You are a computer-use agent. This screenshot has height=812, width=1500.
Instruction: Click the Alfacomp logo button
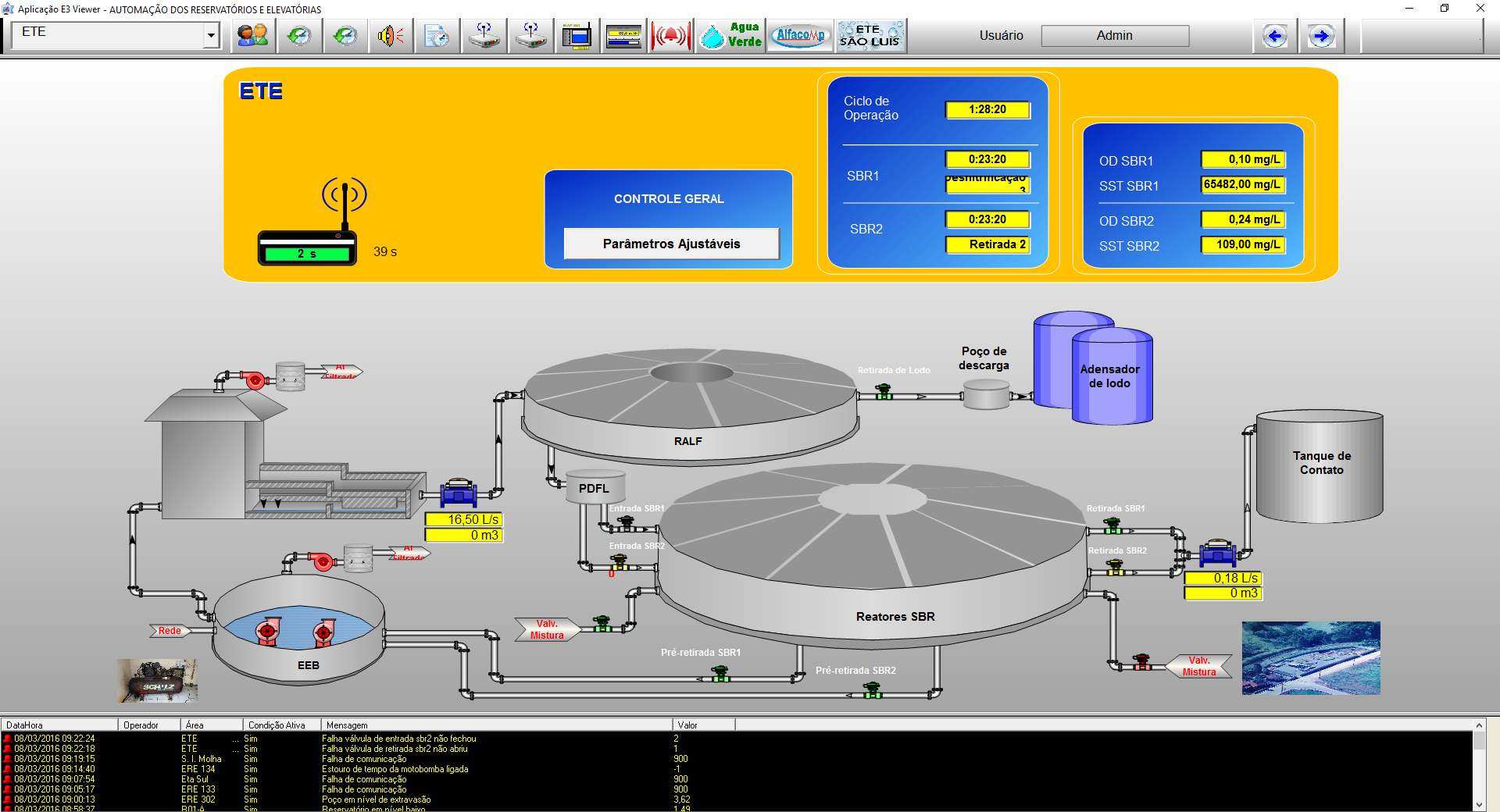click(x=800, y=36)
